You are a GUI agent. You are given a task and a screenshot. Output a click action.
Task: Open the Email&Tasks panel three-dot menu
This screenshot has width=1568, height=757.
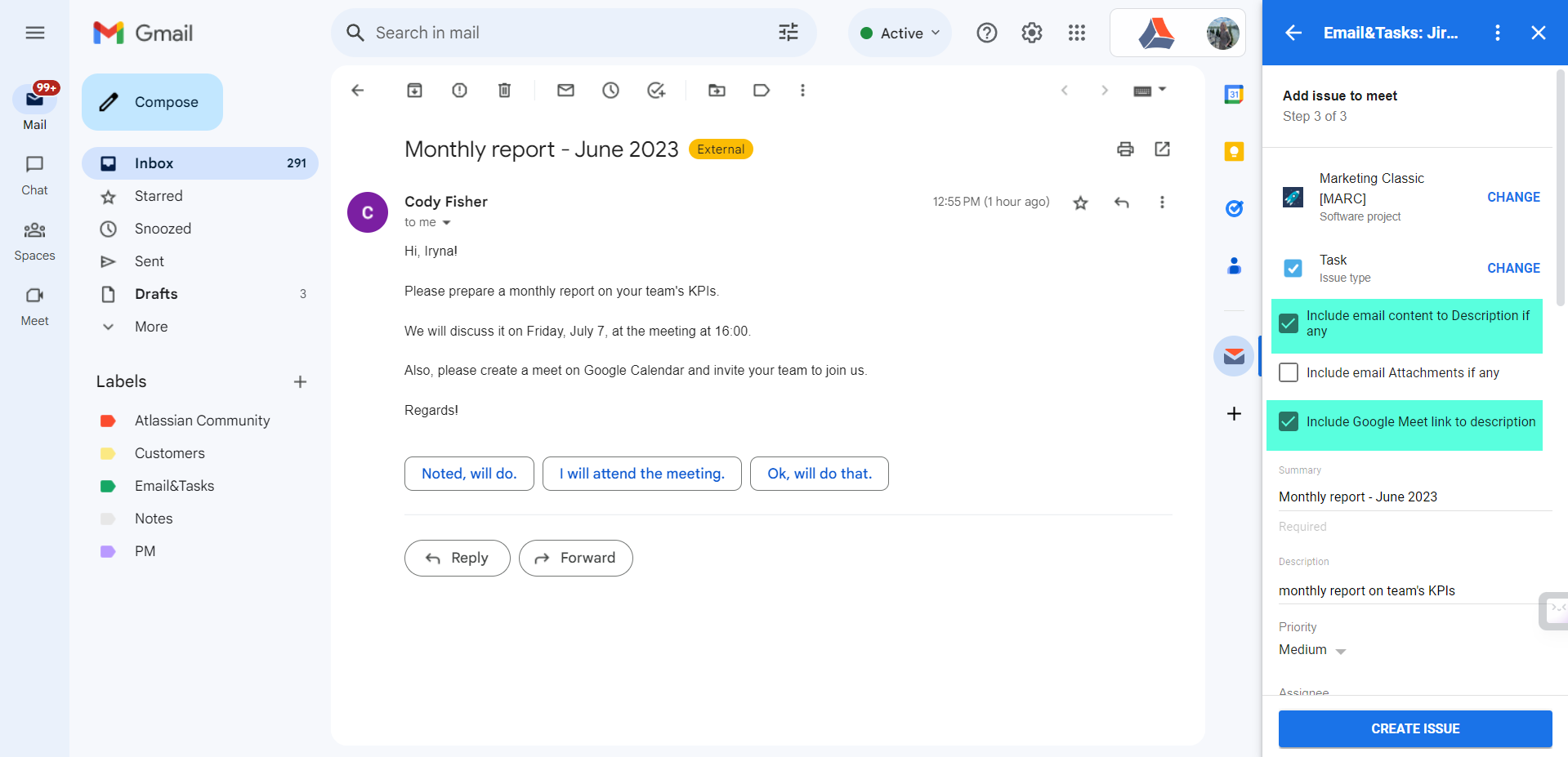tap(1497, 33)
